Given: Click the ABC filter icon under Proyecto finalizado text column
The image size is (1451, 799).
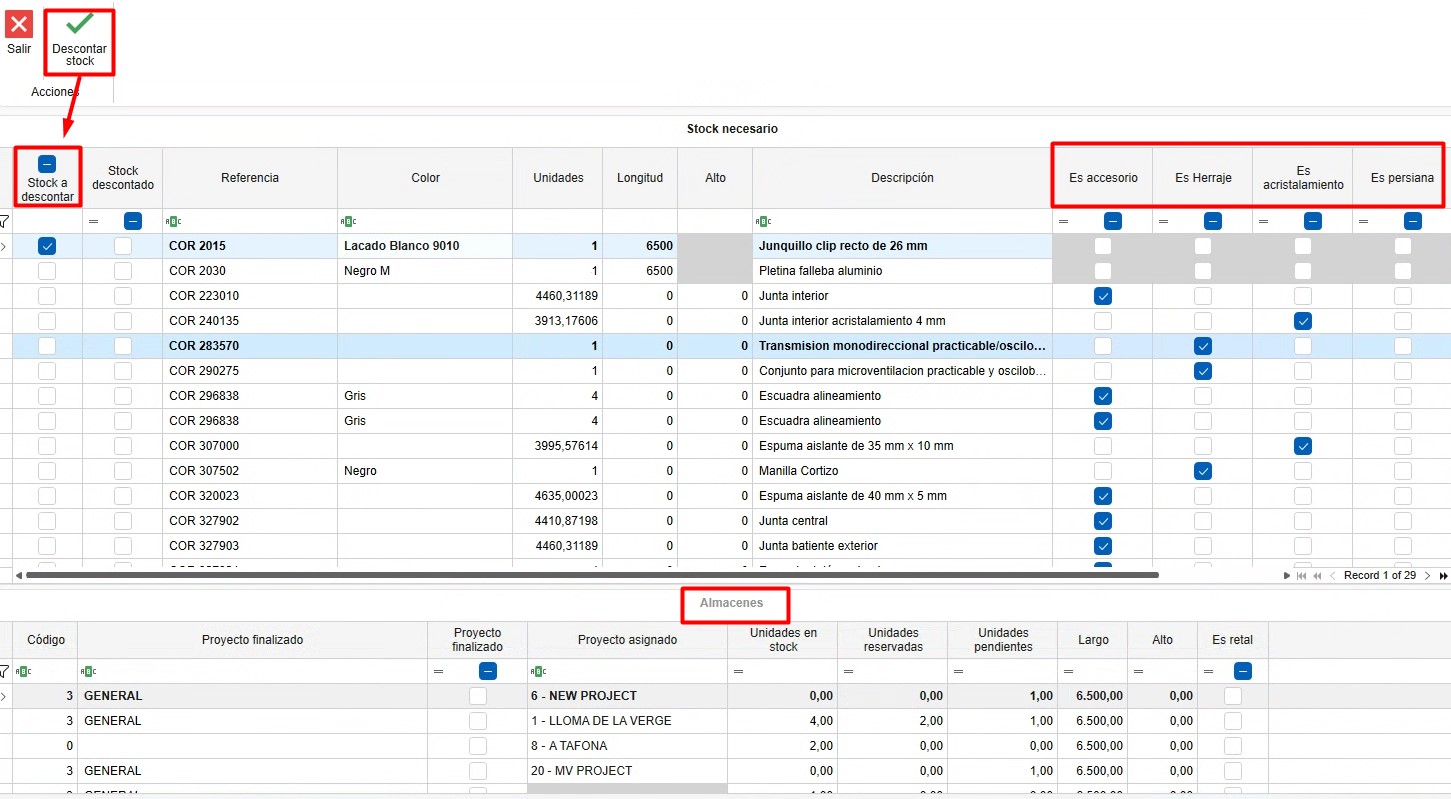Looking at the screenshot, I should 90,671.
